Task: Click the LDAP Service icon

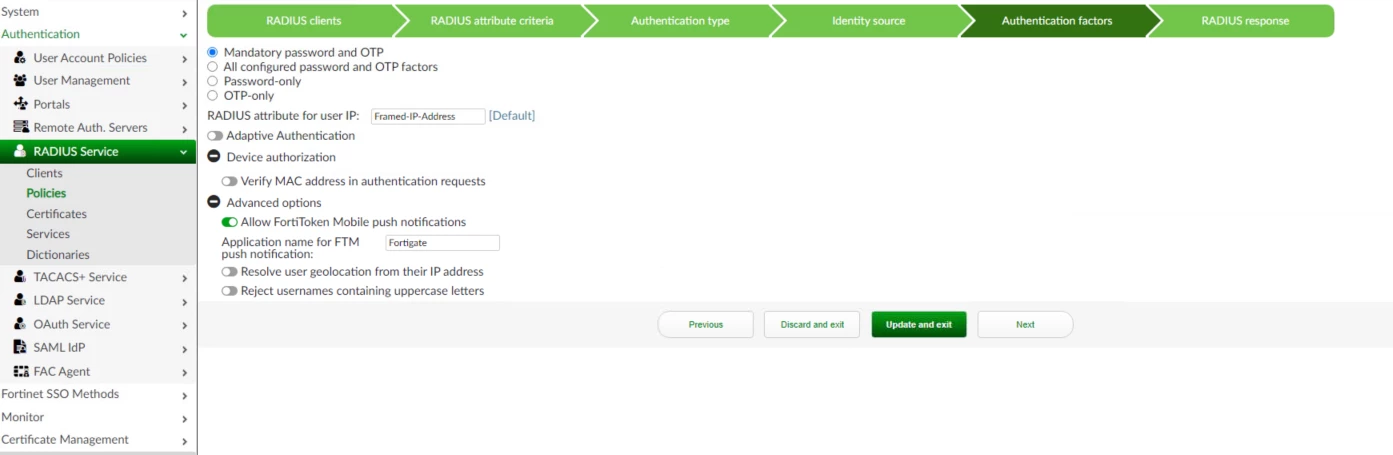Action: tap(20, 300)
